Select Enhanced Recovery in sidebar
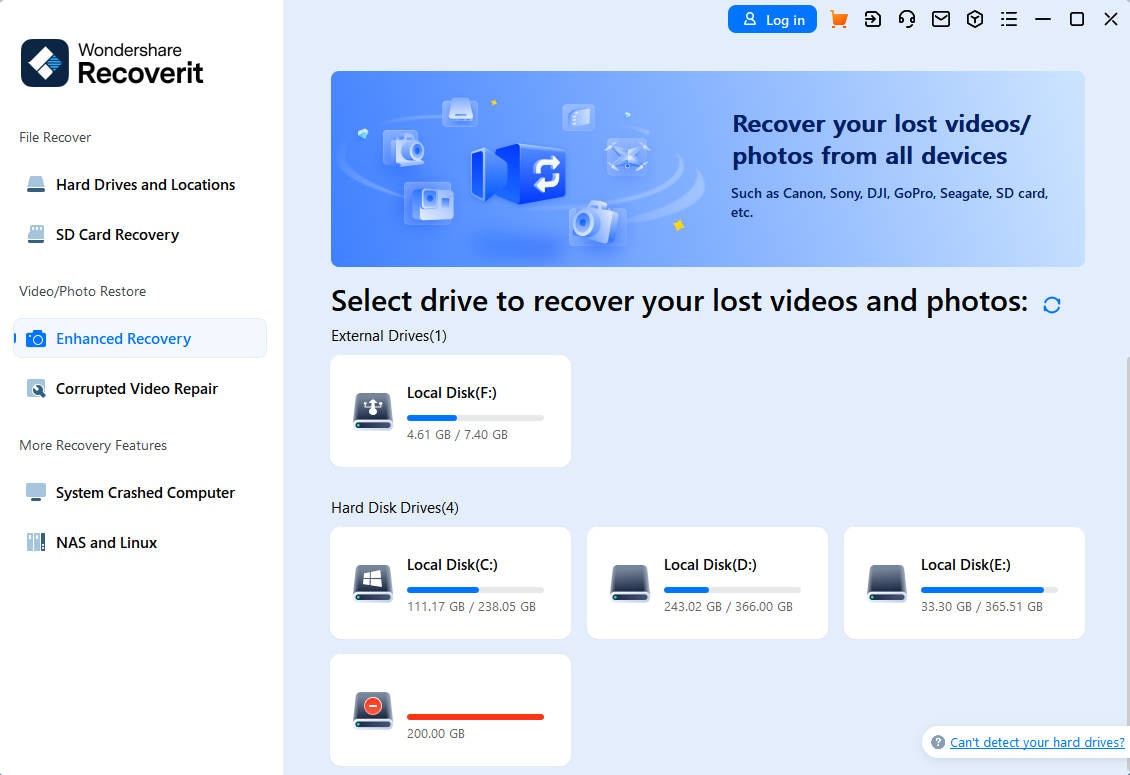The width and height of the screenshot is (1130, 775). [x=140, y=338]
